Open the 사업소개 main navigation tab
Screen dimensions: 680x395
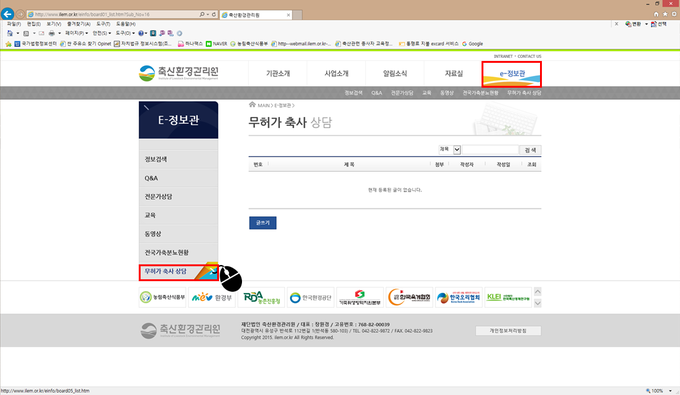[x=336, y=74]
